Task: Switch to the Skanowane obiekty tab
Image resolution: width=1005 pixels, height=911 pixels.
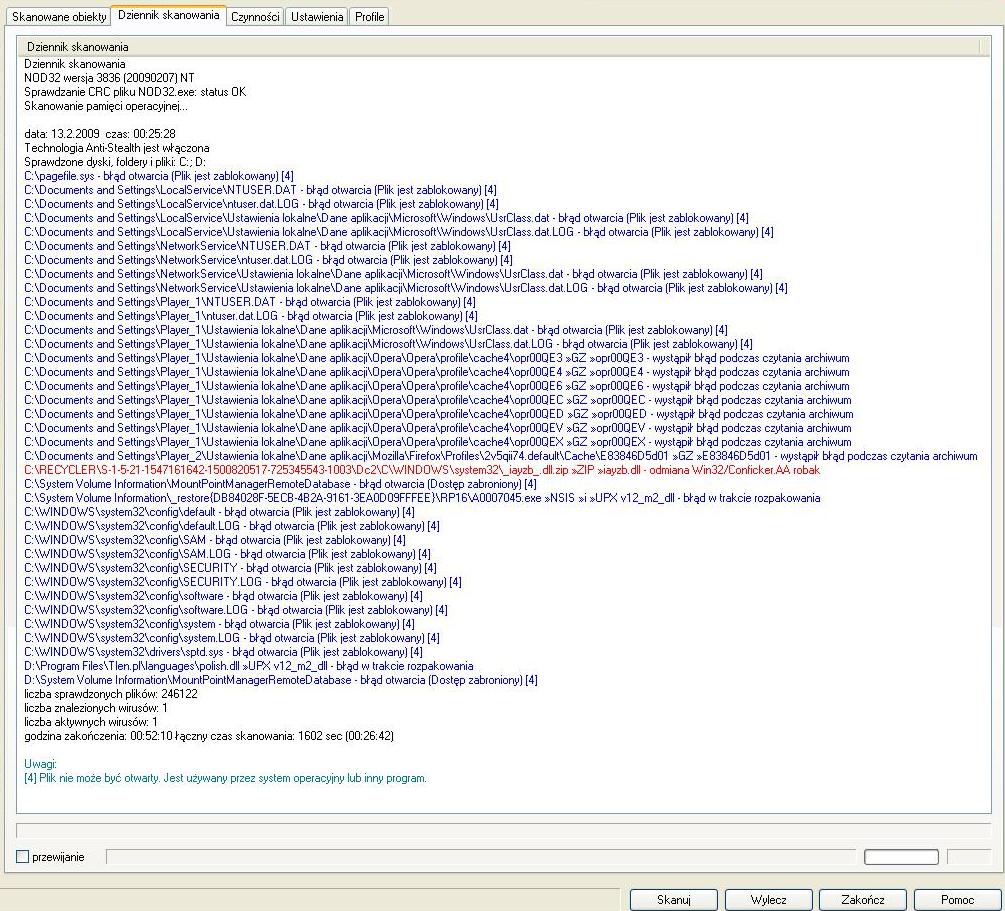Action: coord(59,17)
